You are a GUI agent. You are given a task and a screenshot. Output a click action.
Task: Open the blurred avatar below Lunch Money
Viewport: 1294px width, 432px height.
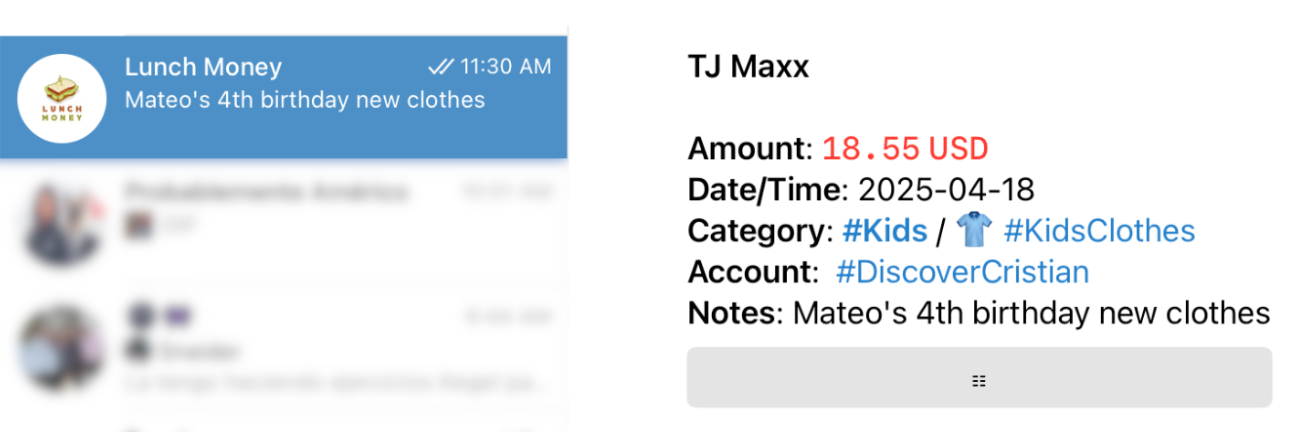click(x=62, y=226)
